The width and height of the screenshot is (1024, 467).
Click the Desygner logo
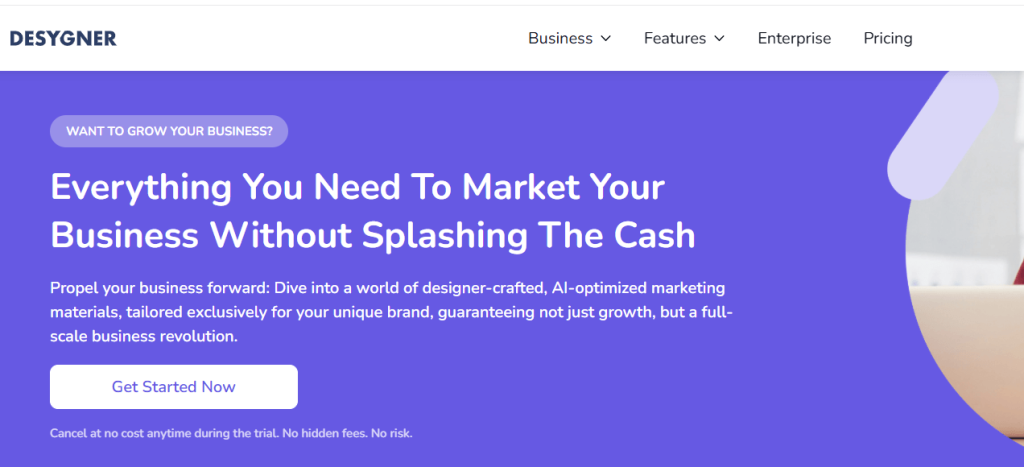point(63,38)
